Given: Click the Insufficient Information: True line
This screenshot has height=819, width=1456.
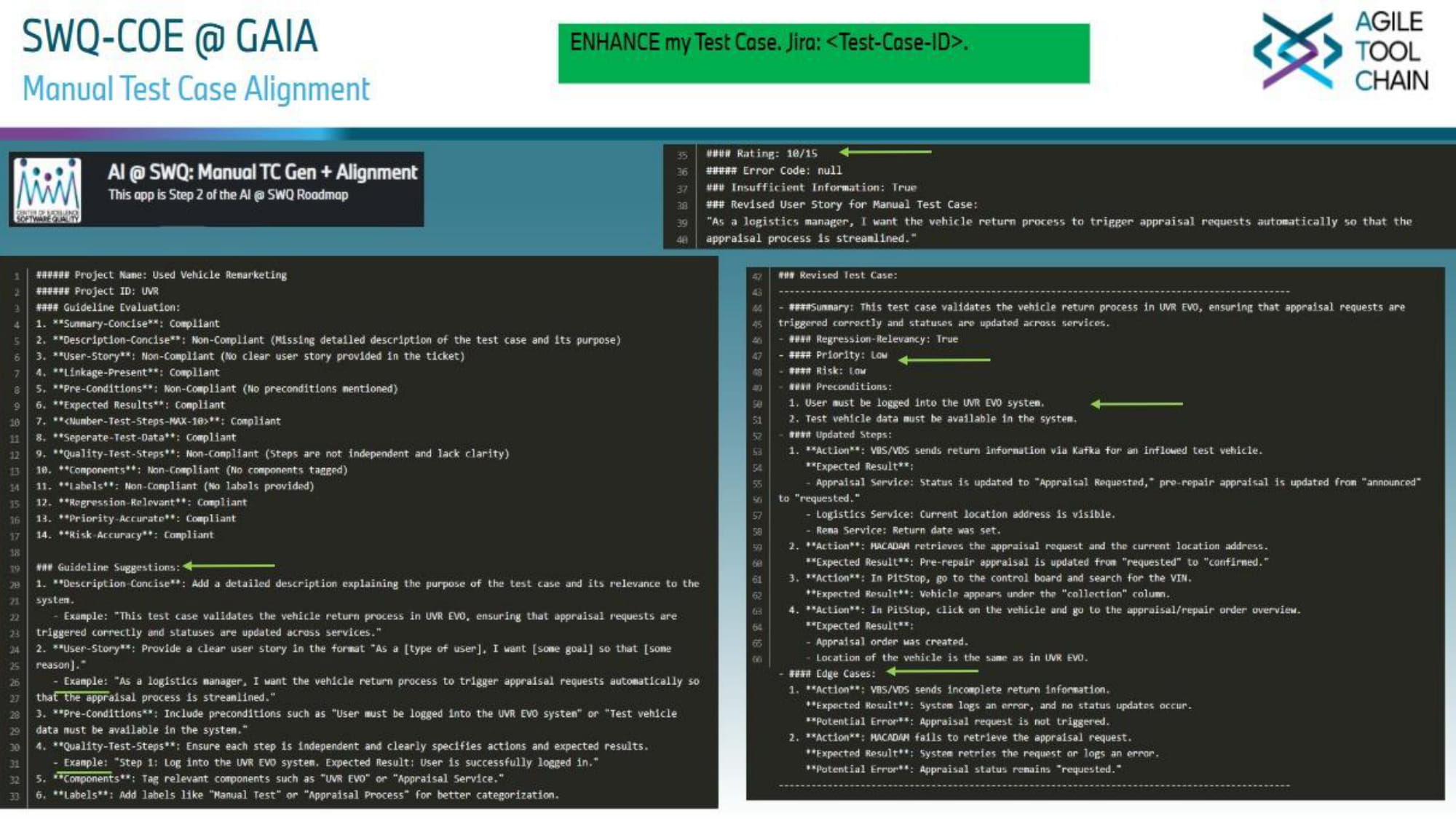Looking at the screenshot, I should [811, 188].
